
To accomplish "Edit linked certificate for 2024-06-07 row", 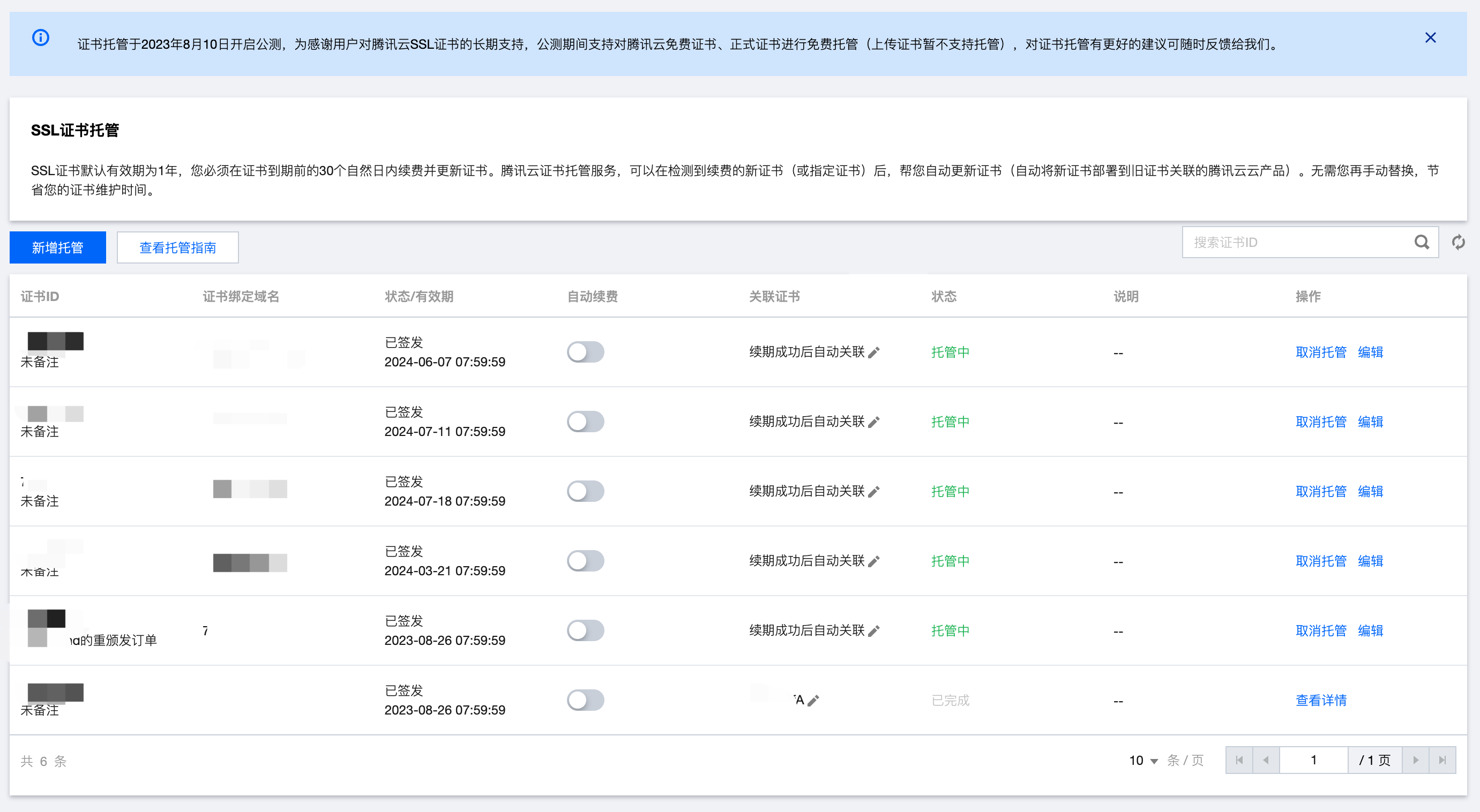I will point(874,352).
